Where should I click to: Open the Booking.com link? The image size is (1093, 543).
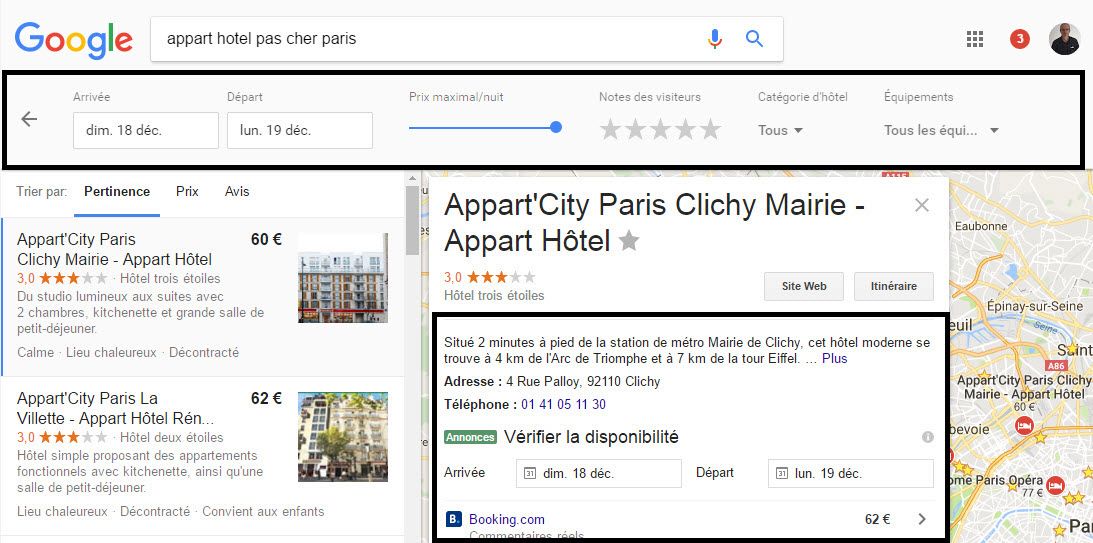point(507,519)
